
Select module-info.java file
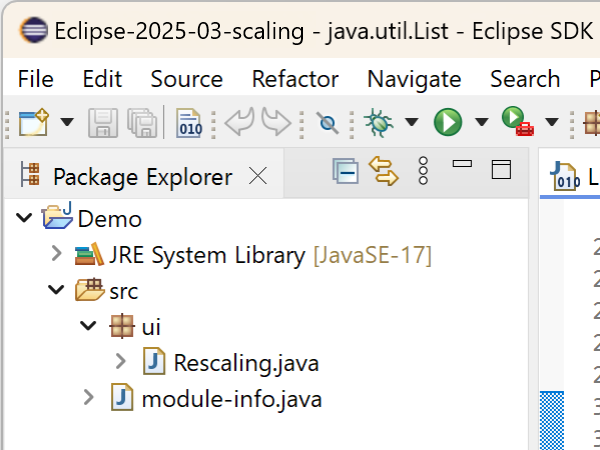coord(232,399)
